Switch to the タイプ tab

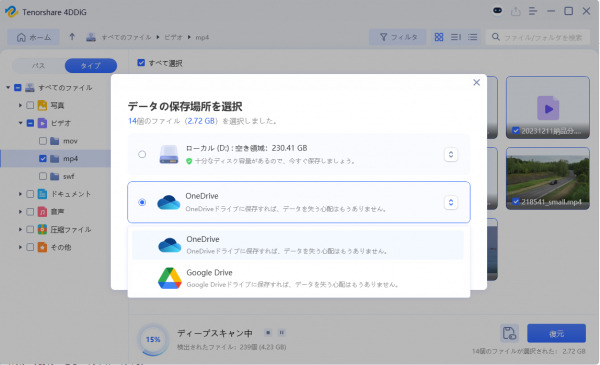(91, 65)
